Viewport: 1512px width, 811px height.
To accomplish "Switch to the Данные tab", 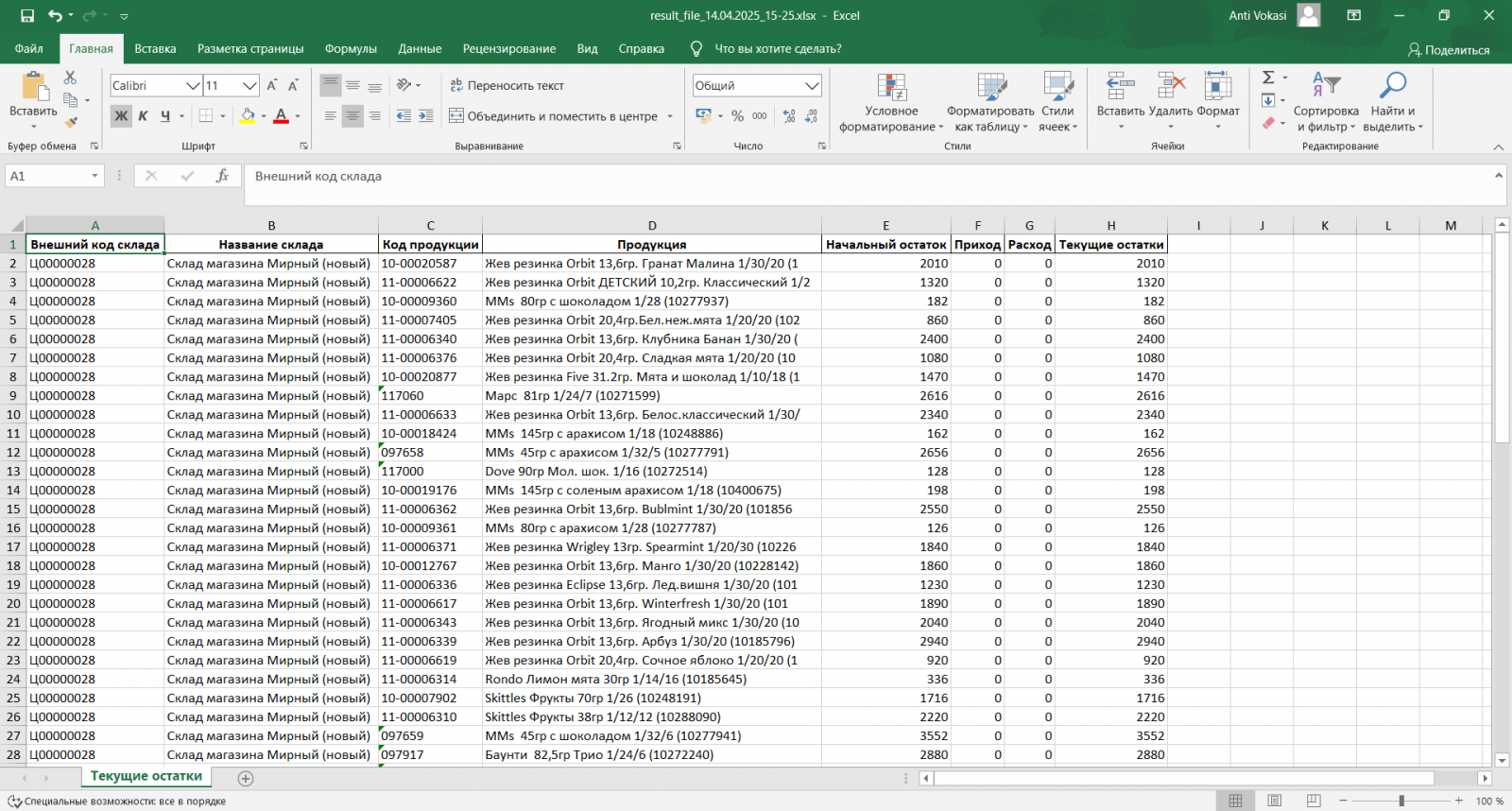I will click(420, 49).
